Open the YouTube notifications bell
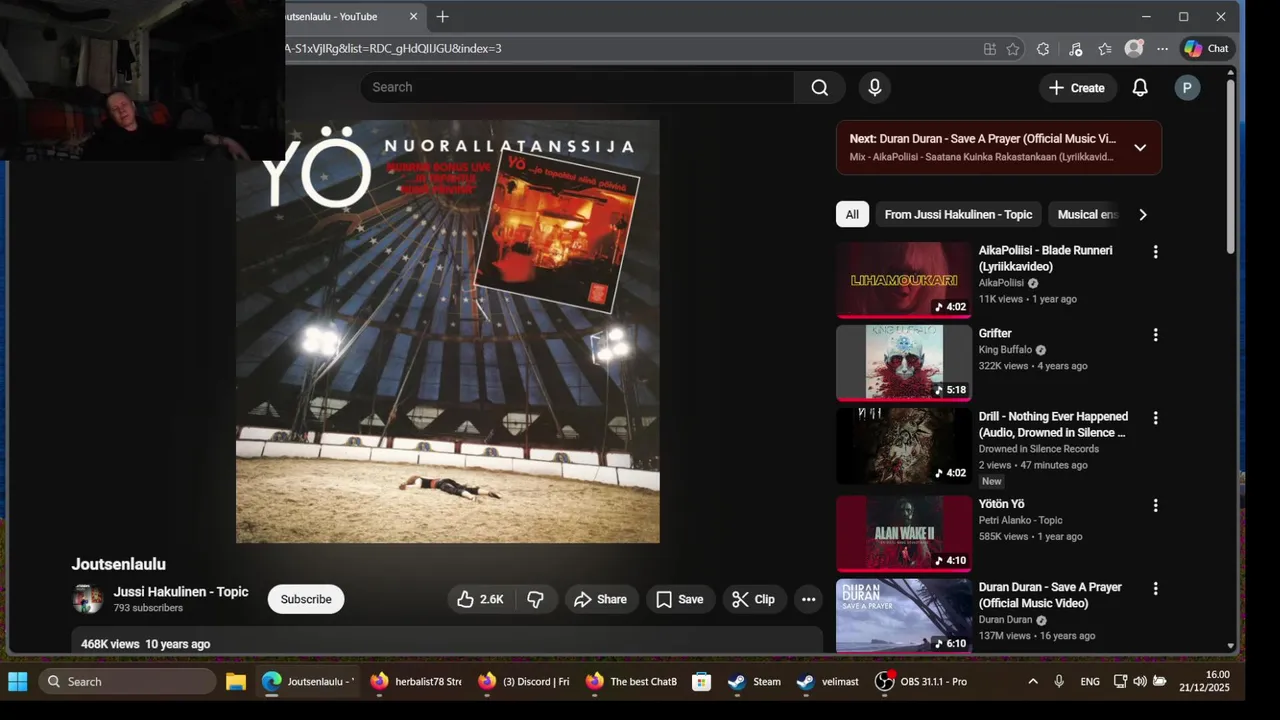Image resolution: width=1280 pixels, height=720 pixels. pos(1140,88)
